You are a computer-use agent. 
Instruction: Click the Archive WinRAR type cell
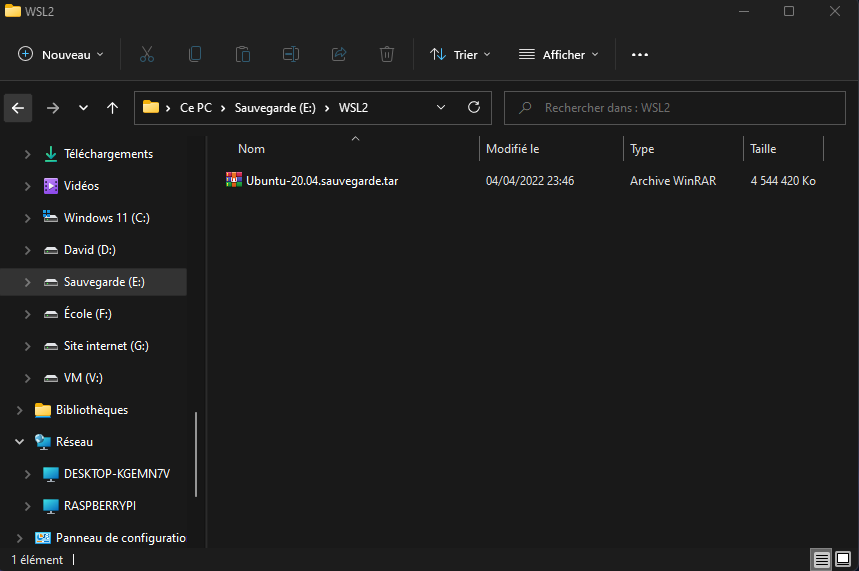pyautogui.click(x=673, y=180)
